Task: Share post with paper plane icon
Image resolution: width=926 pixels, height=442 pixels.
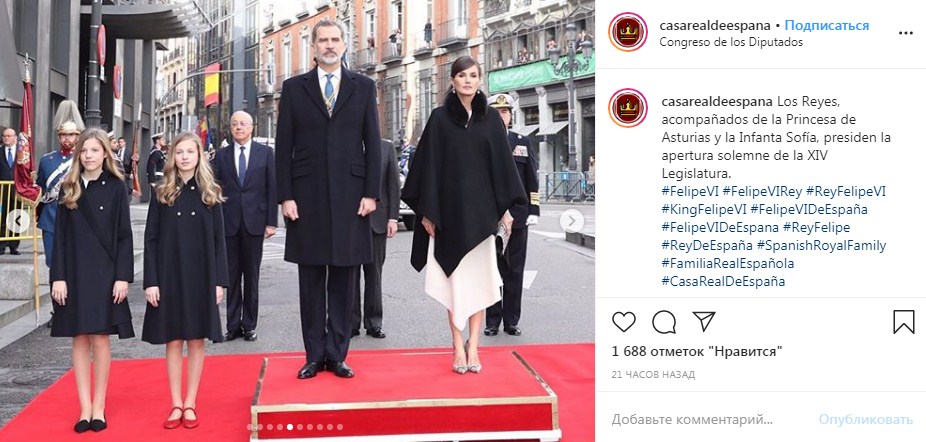Action: 704,321
